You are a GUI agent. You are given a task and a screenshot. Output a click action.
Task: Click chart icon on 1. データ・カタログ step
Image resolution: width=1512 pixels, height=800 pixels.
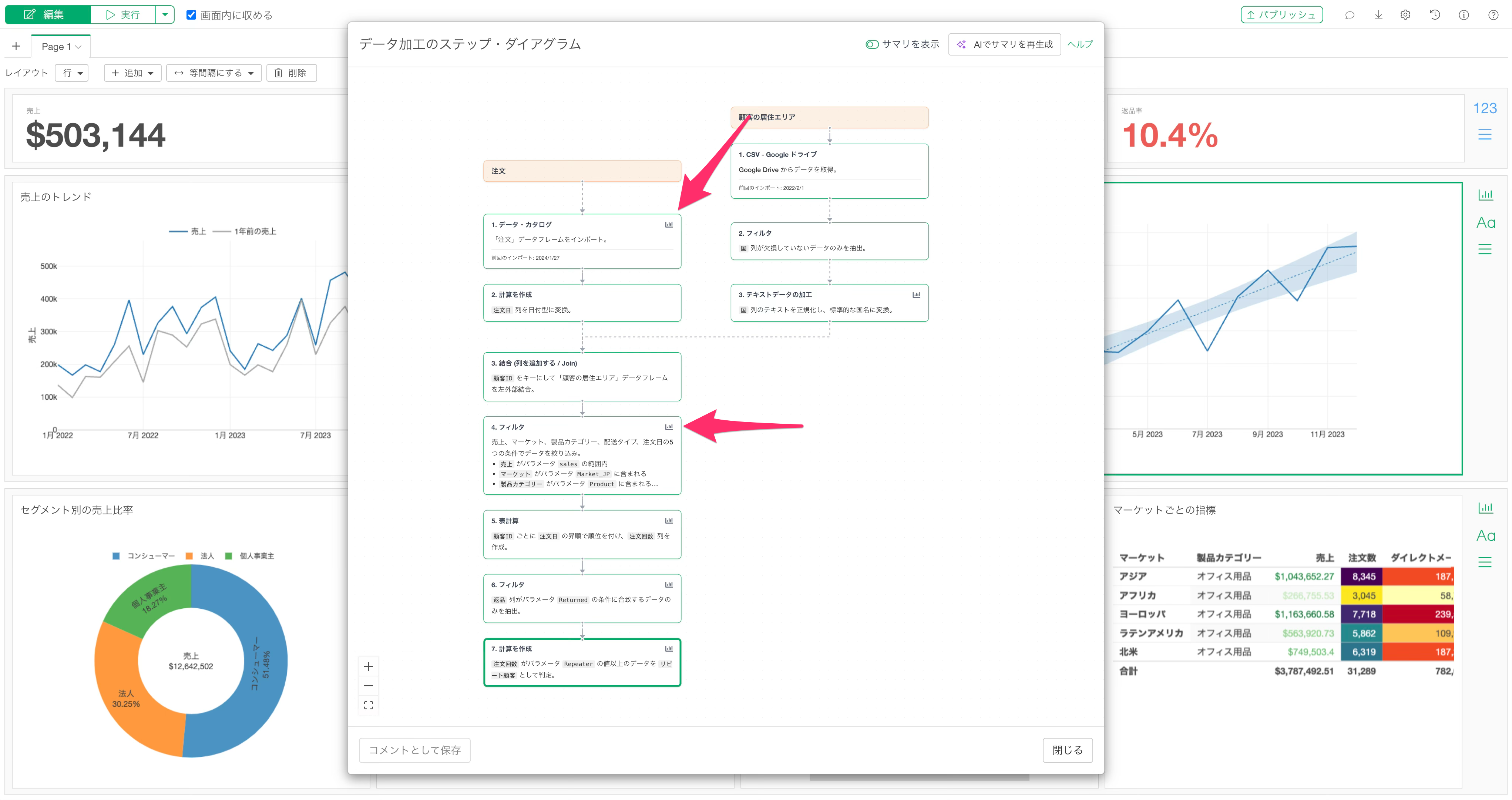[x=669, y=224]
